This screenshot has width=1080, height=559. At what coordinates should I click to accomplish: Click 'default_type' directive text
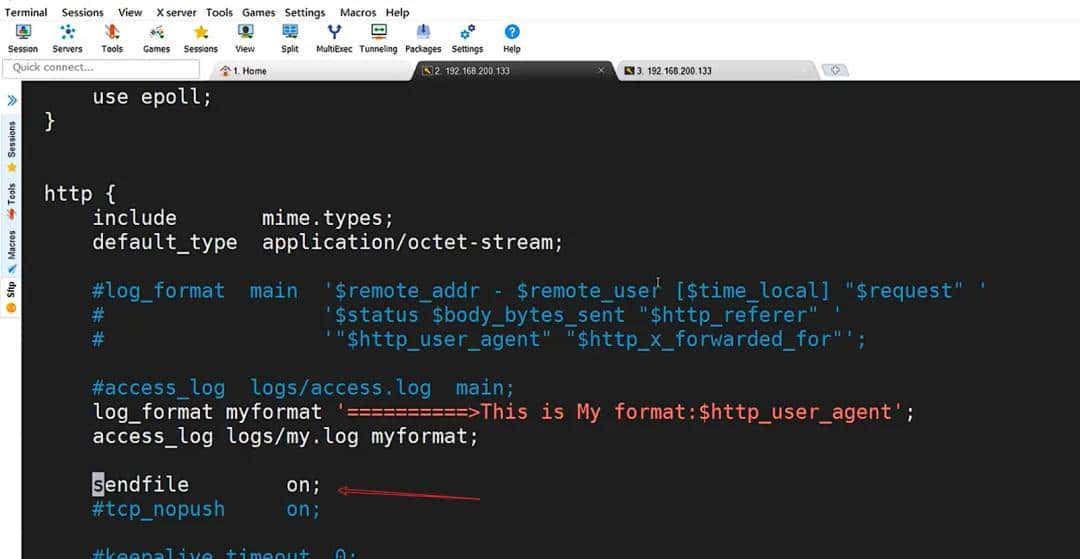pos(165,242)
